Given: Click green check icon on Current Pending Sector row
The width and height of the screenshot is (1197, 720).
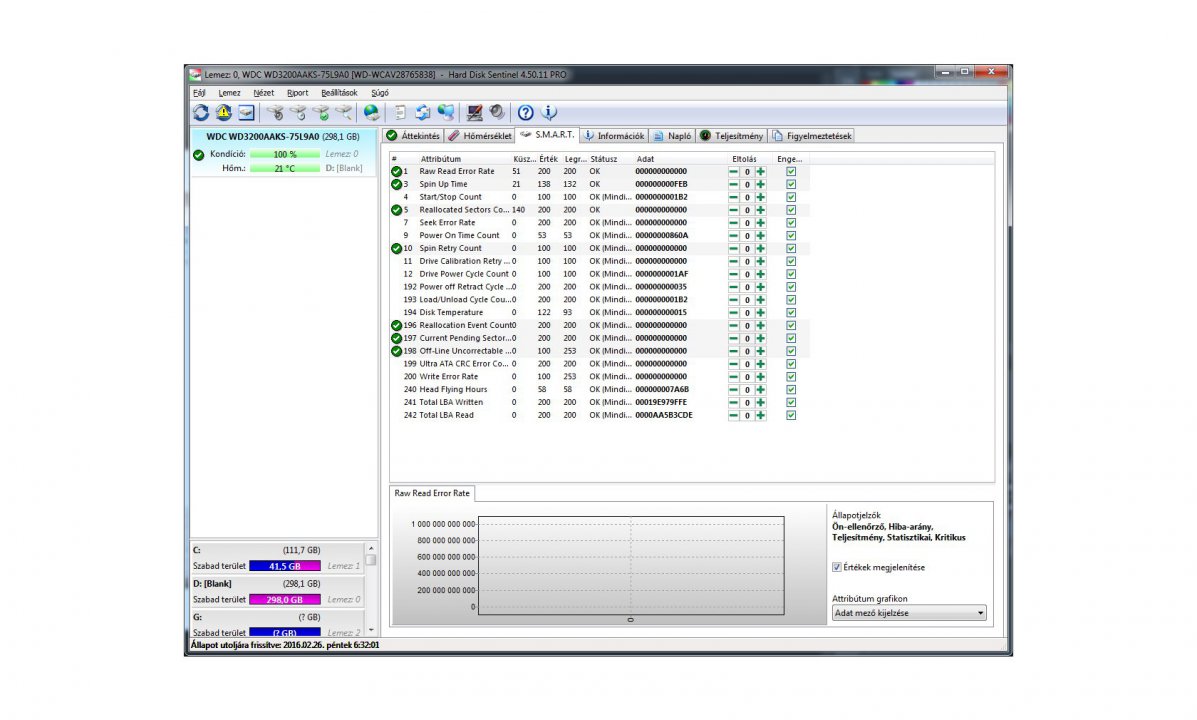Looking at the screenshot, I should click(396, 338).
